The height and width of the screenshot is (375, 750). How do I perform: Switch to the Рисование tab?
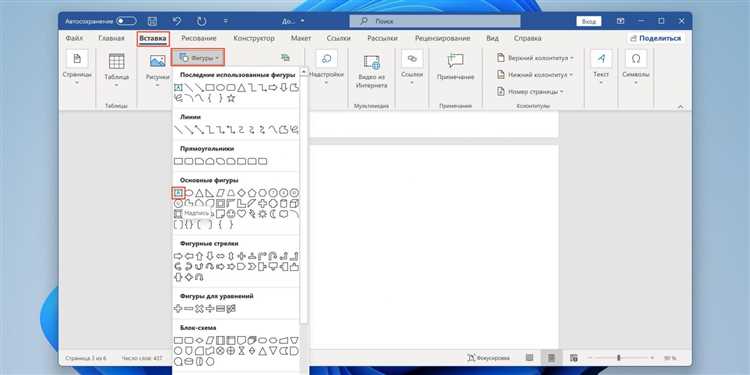[199, 38]
